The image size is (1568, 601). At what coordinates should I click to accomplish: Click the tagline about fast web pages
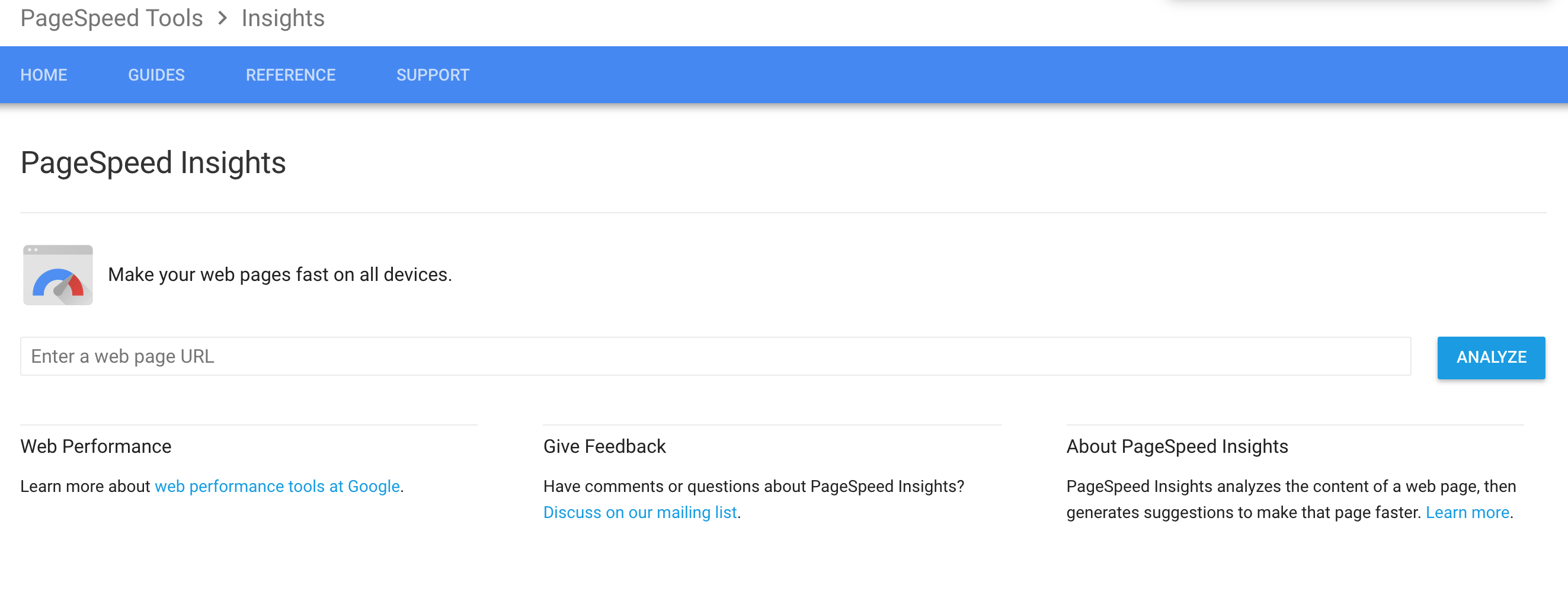pyautogui.click(x=280, y=274)
